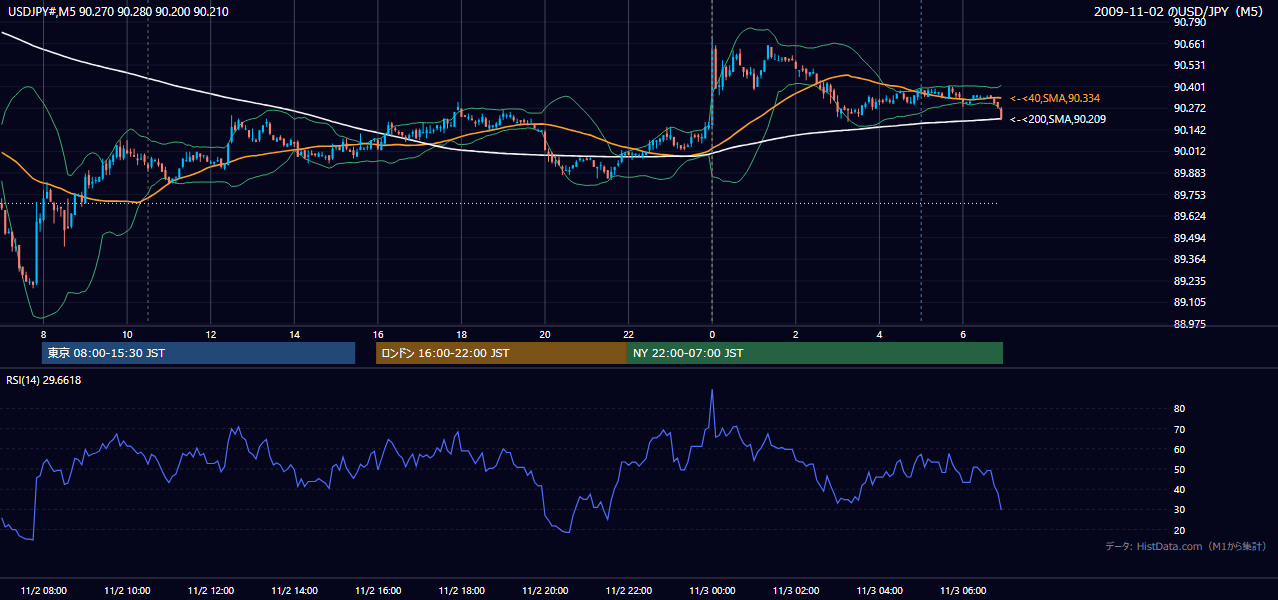Click hour tick 22 under price chart
This screenshot has height=600, width=1278.
[x=628, y=333]
